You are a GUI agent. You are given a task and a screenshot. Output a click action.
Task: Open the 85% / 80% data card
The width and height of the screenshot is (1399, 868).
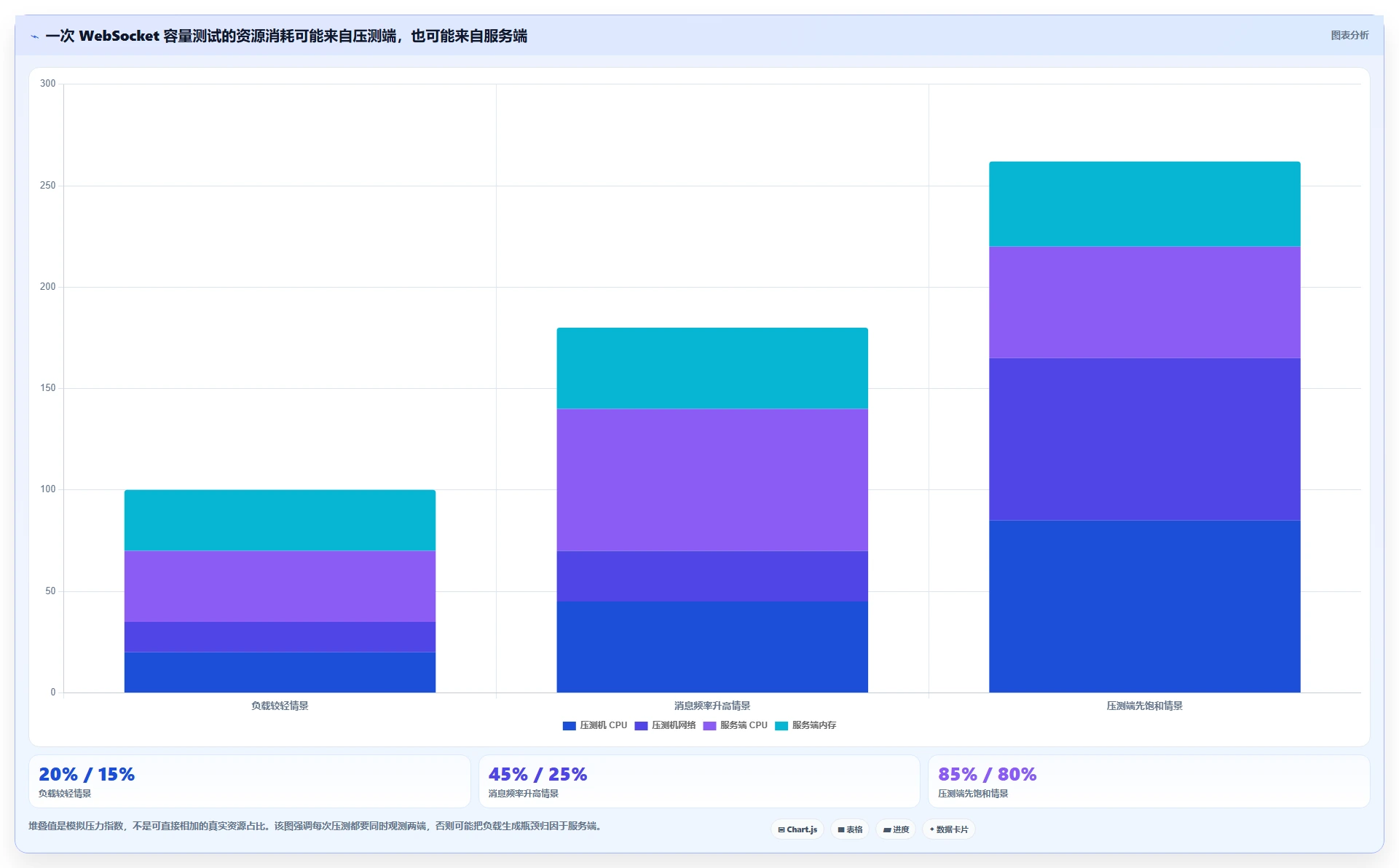(1148, 781)
